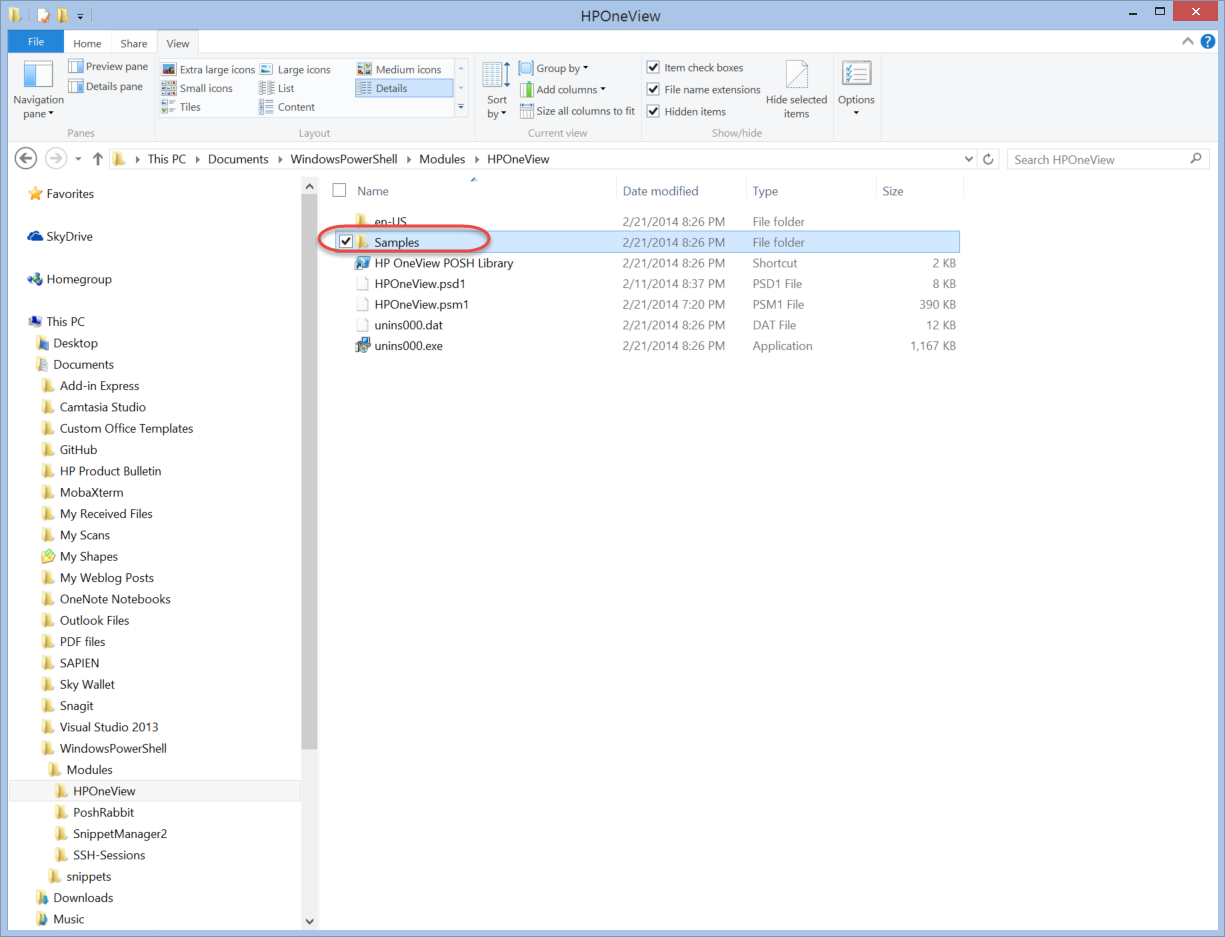Image resolution: width=1225 pixels, height=937 pixels.
Task: Check the select-all checkbox in header
Action: (340, 191)
